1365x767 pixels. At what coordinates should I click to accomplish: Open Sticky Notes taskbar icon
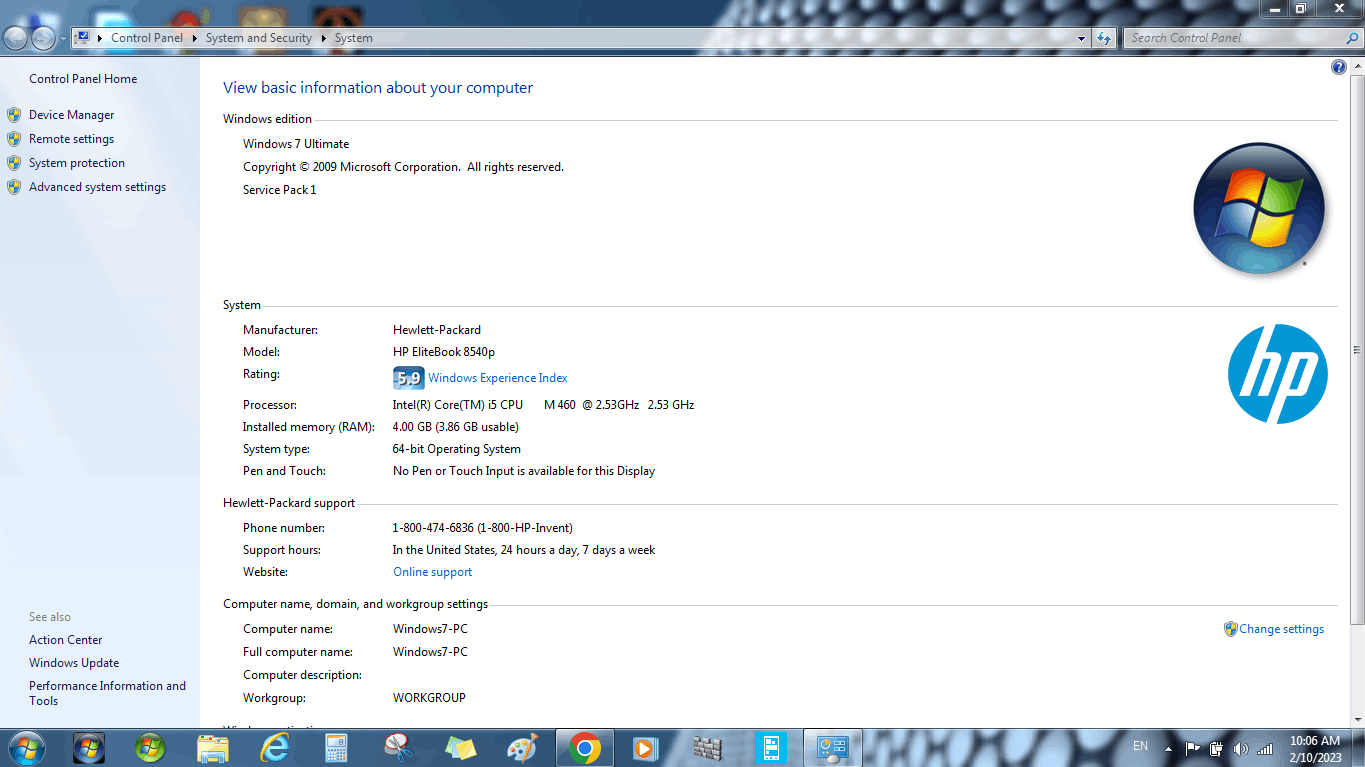461,747
